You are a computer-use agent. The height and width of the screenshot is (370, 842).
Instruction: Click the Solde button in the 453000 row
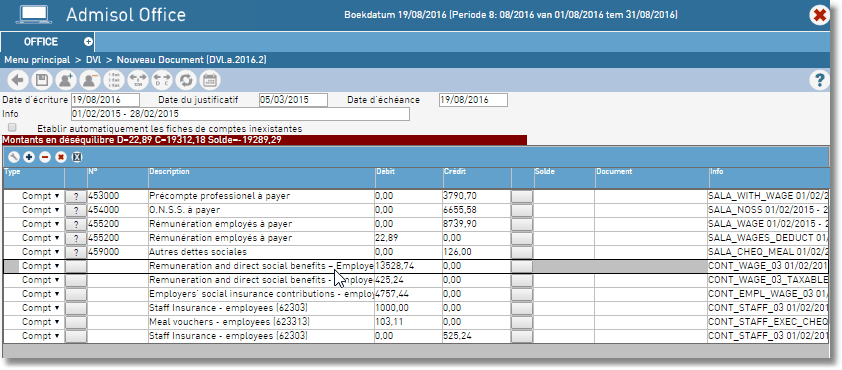click(522, 196)
